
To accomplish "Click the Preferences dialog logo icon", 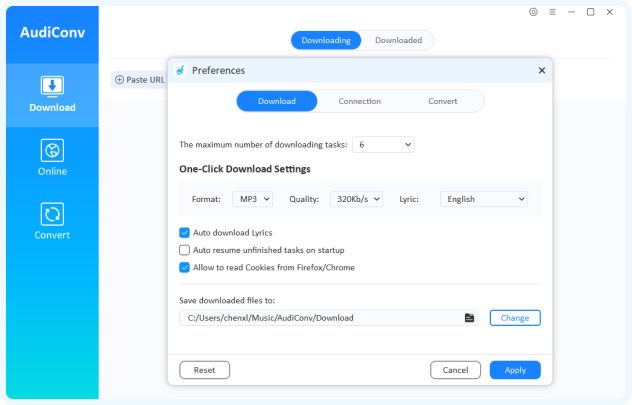I will 180,71.
